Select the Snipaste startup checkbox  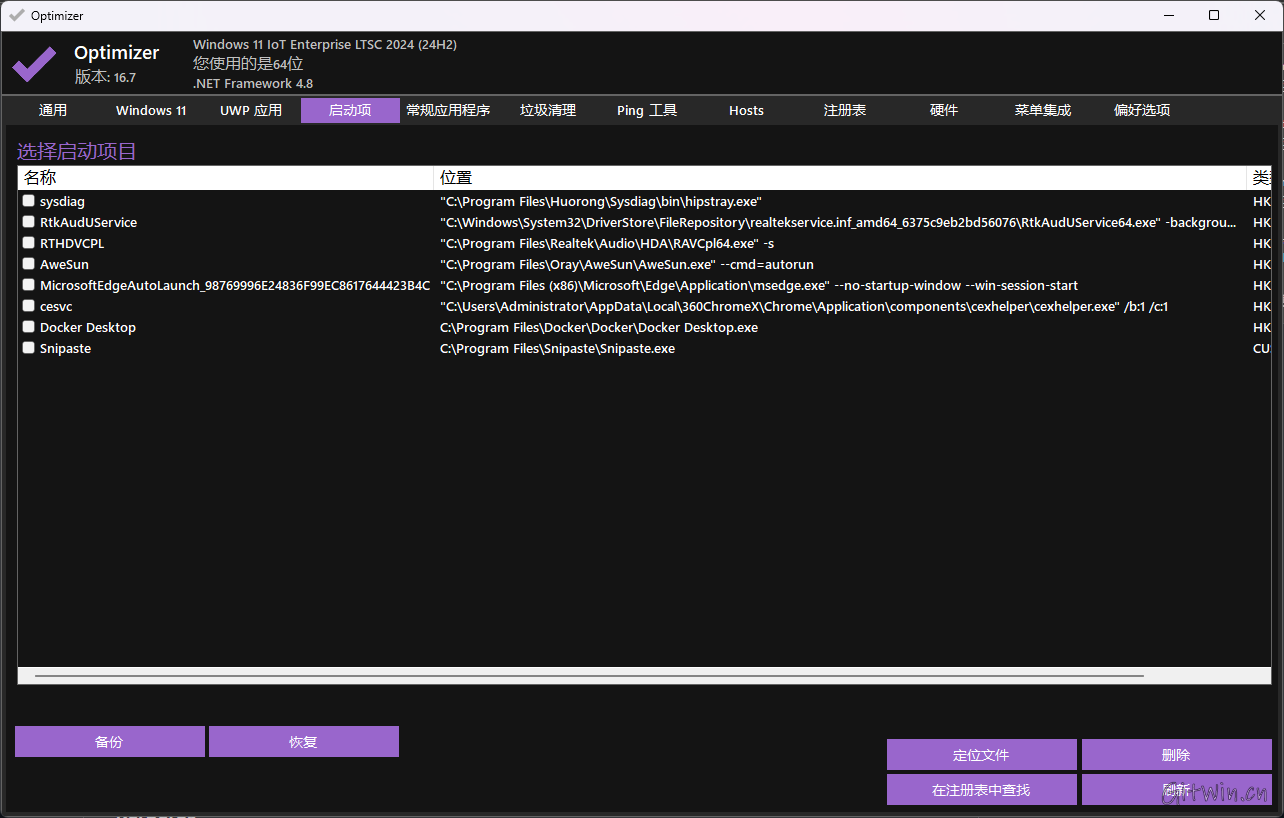pyautogui.click(x=28, y=347)
